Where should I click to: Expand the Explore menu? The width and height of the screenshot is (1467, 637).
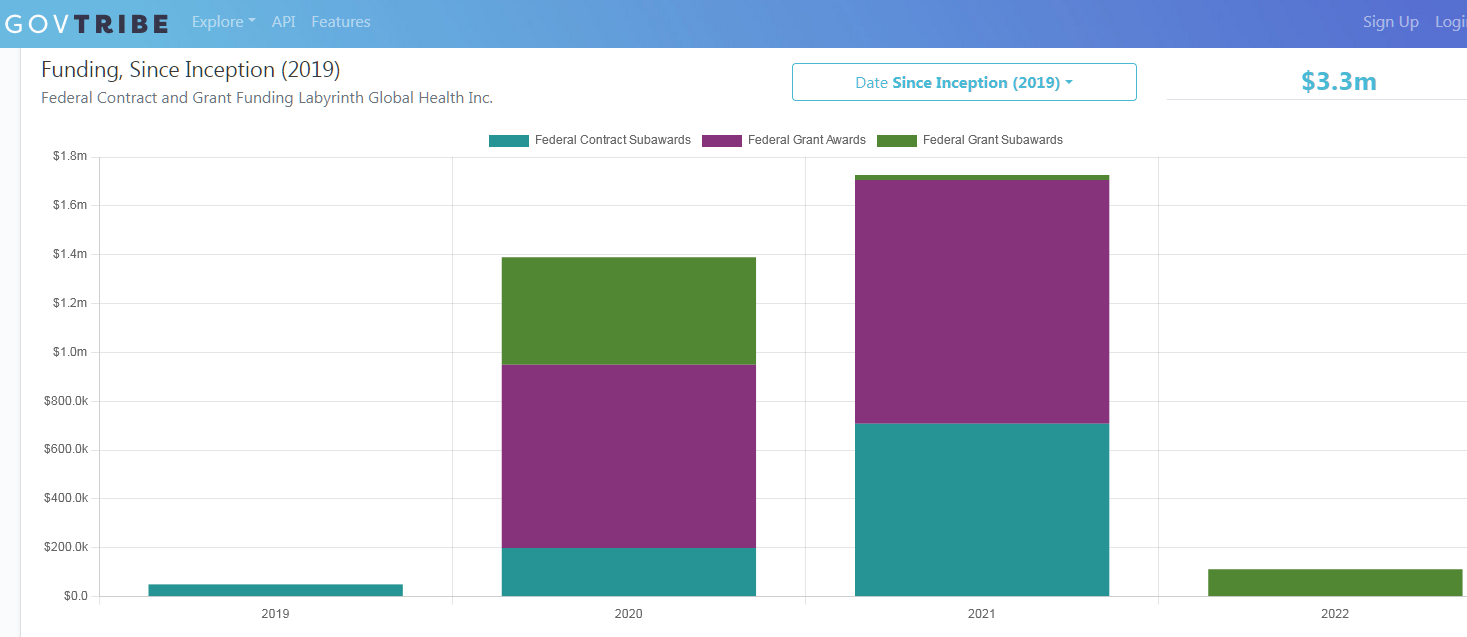click(223, 22)
